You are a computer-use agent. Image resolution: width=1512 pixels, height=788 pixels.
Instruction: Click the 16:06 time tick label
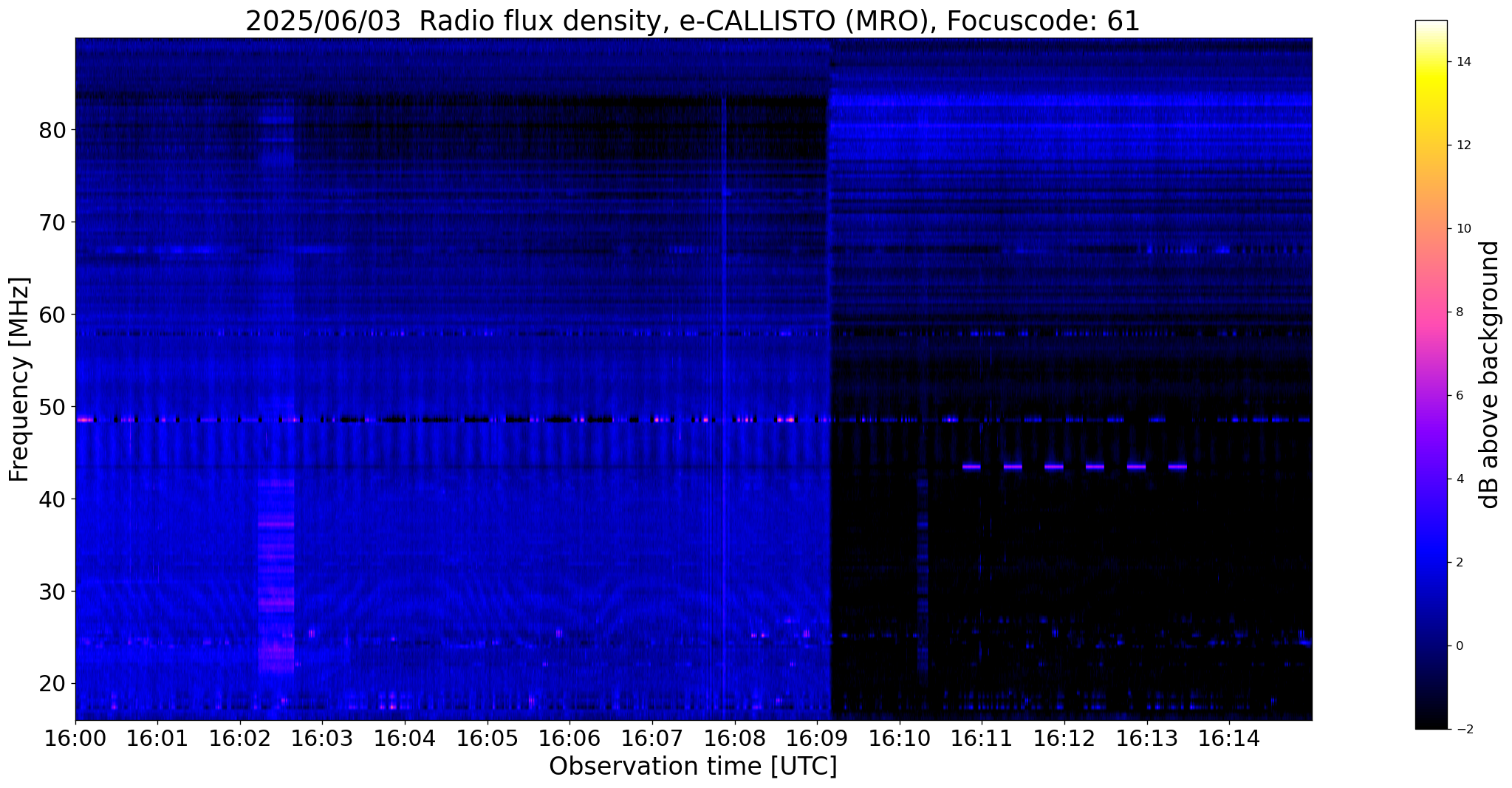569,738
